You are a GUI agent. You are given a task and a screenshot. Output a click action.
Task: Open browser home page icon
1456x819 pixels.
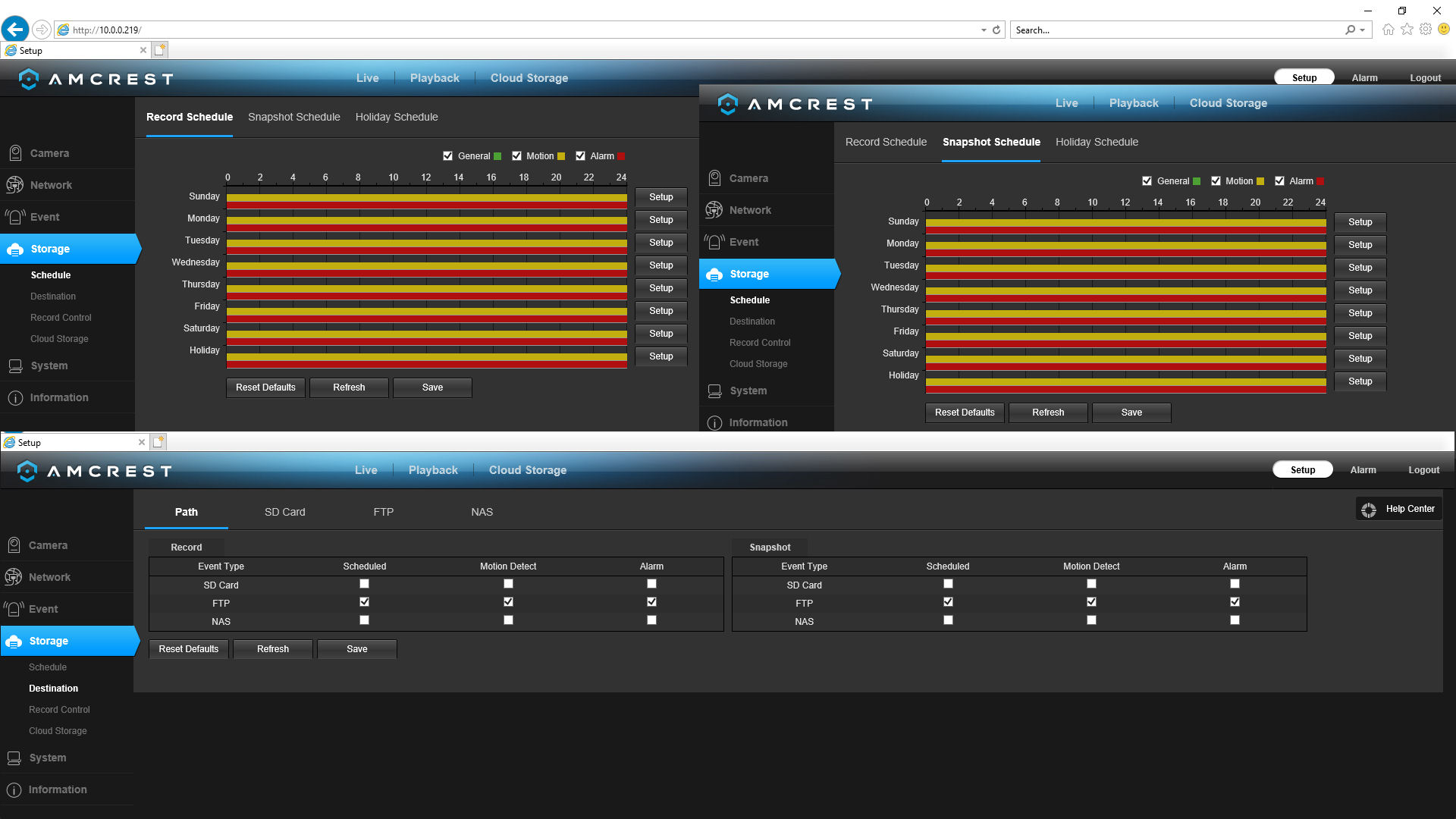click(1388, 30)
